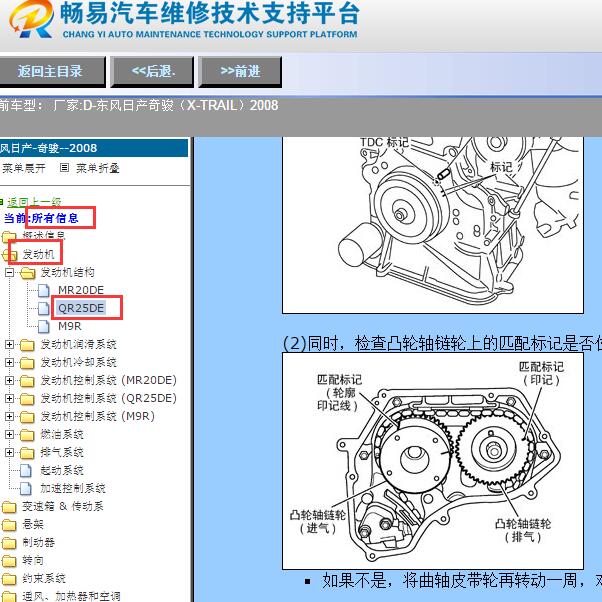
Task: Click the 约束系统 folder icon
Action: (x=9, y=579)
